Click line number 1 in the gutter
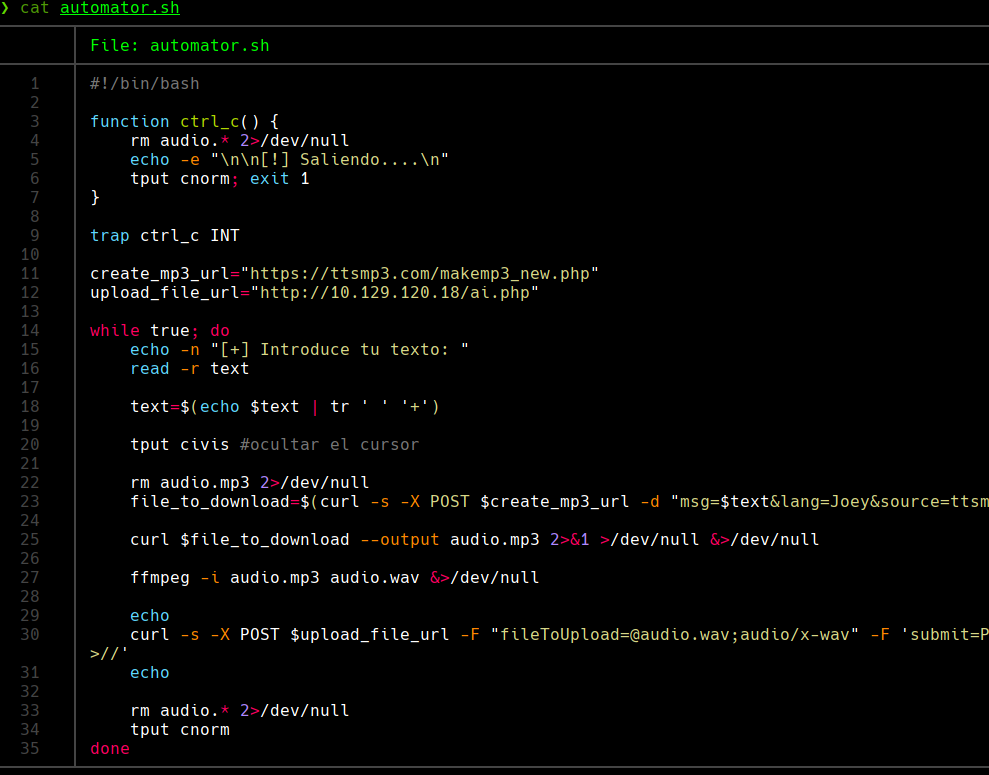The height and width of the screenshot is (775, 989). (x=36, y=83)
